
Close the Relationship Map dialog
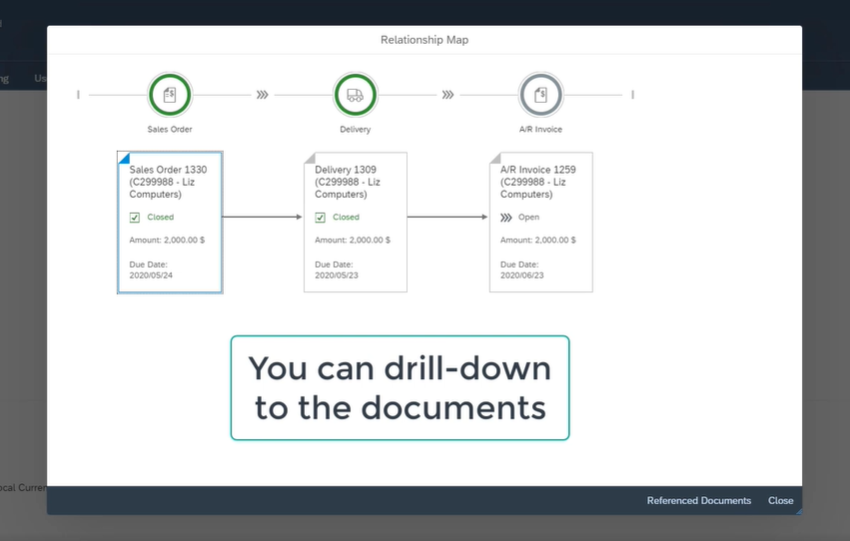coord(781,500)
